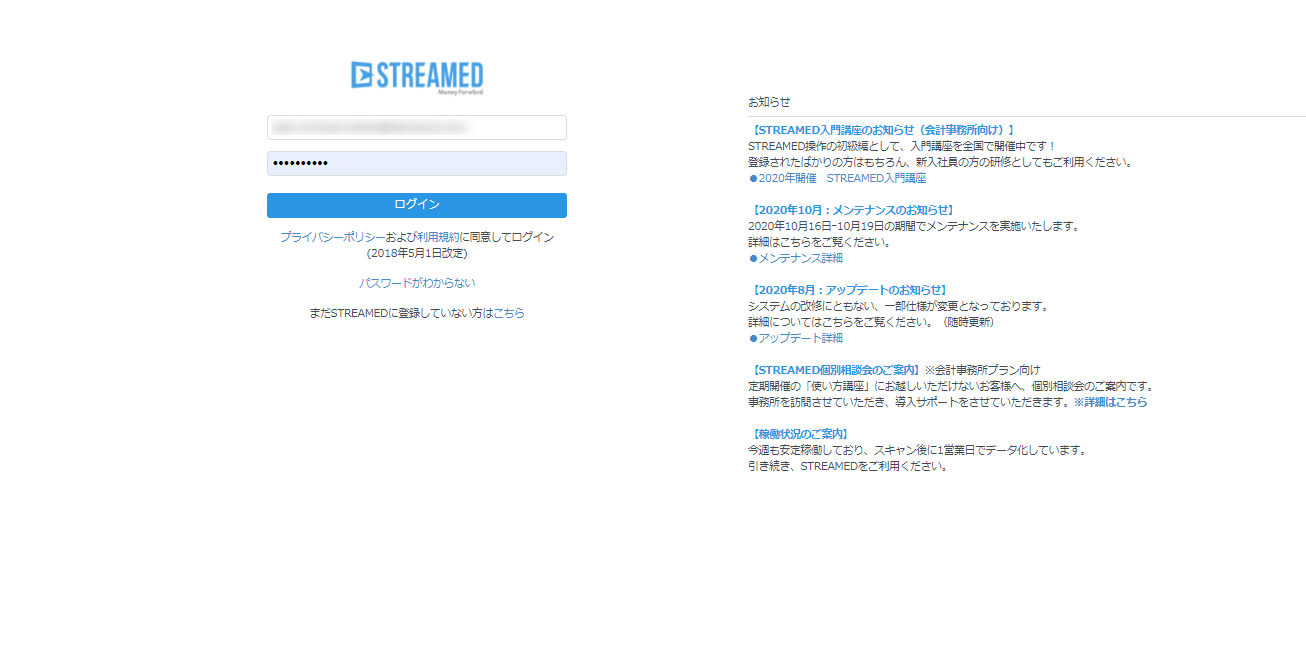Click heading 2020年10月：メンテナンスのお知らせ
Viewport: 1306px width, 647px height.
coord(853,210)
